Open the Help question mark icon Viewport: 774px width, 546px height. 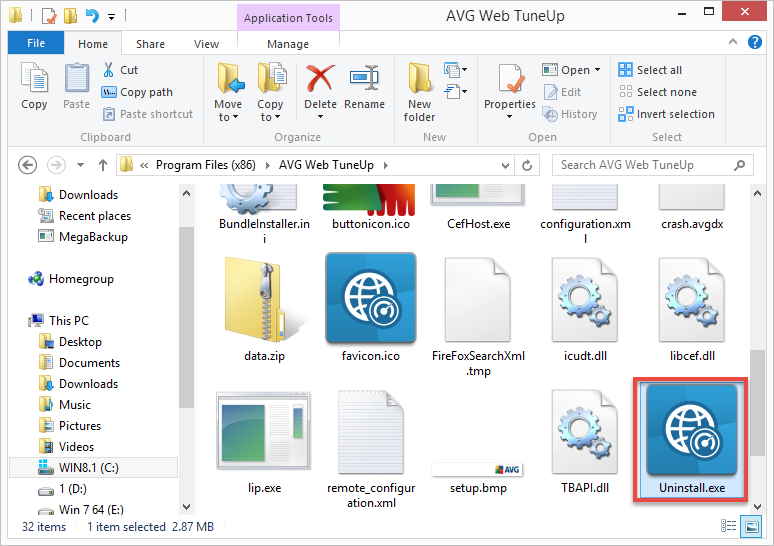tap(754, 42)
